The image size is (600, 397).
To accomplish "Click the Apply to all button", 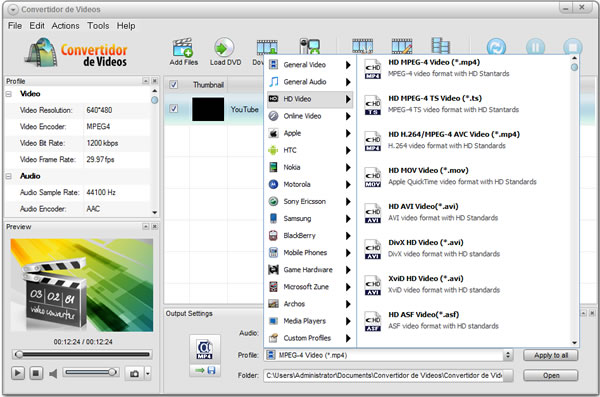I will [x=551, y=355].
